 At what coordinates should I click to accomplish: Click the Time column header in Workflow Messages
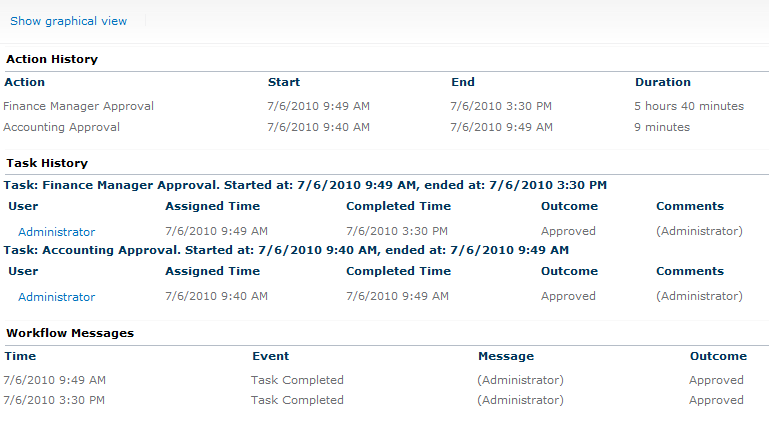point(20,356)
